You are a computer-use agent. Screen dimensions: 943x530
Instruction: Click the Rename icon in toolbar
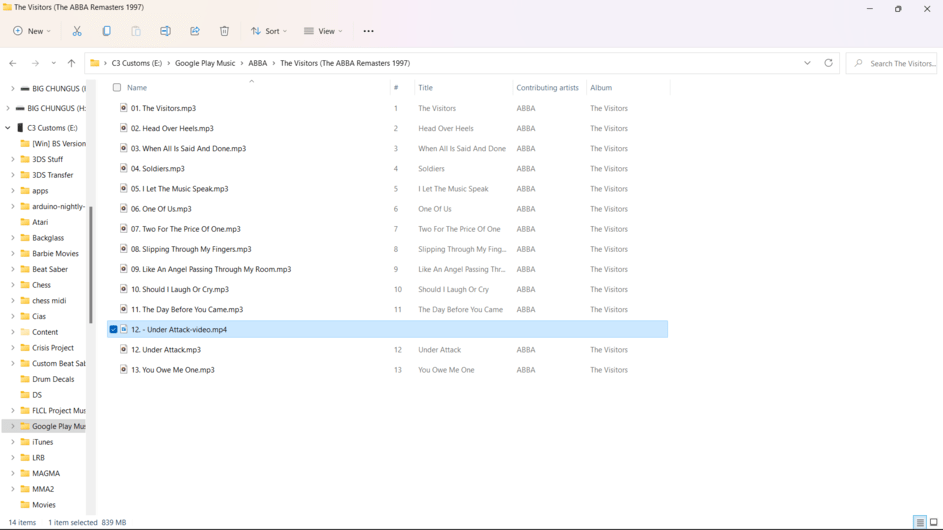point(165,31)
